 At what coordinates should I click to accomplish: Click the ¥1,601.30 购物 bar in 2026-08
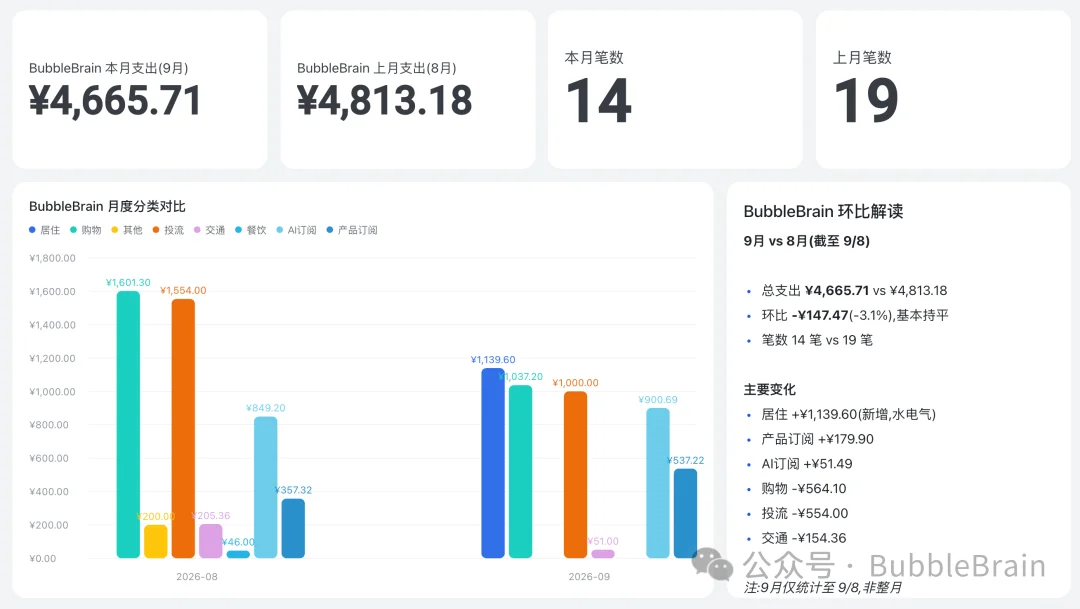pyautogui.click(x=128, y=424)
